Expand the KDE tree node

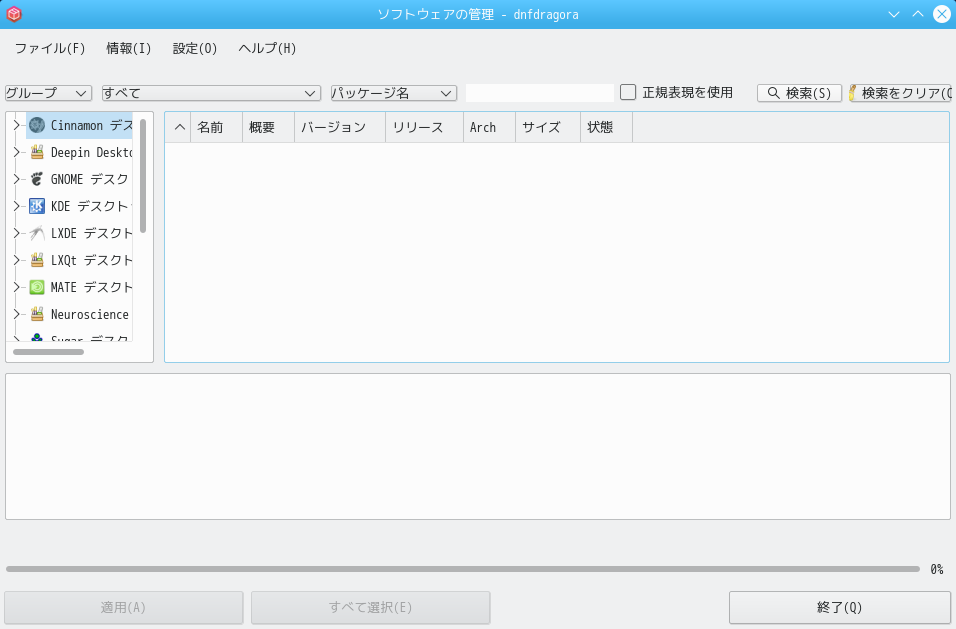tap(17, 206)
